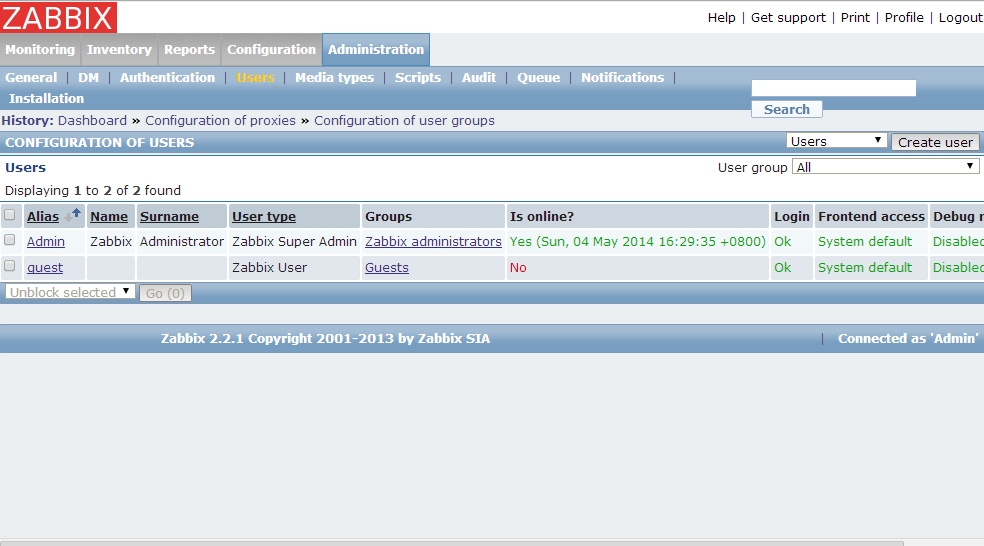Check the Admin user row checkbox

coord(9,240)
